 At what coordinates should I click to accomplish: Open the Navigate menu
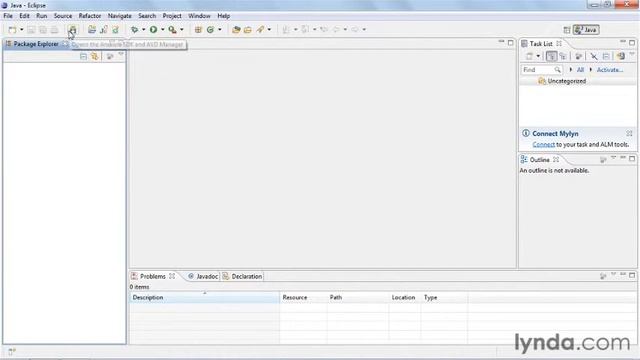(x=120, y=16)
